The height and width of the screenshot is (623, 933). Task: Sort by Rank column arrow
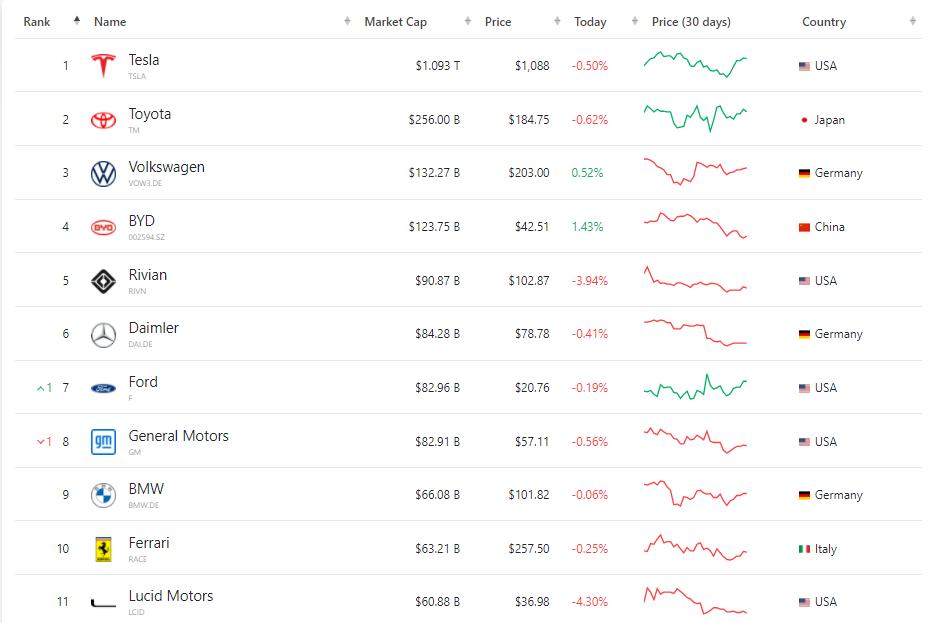[77, 21]
